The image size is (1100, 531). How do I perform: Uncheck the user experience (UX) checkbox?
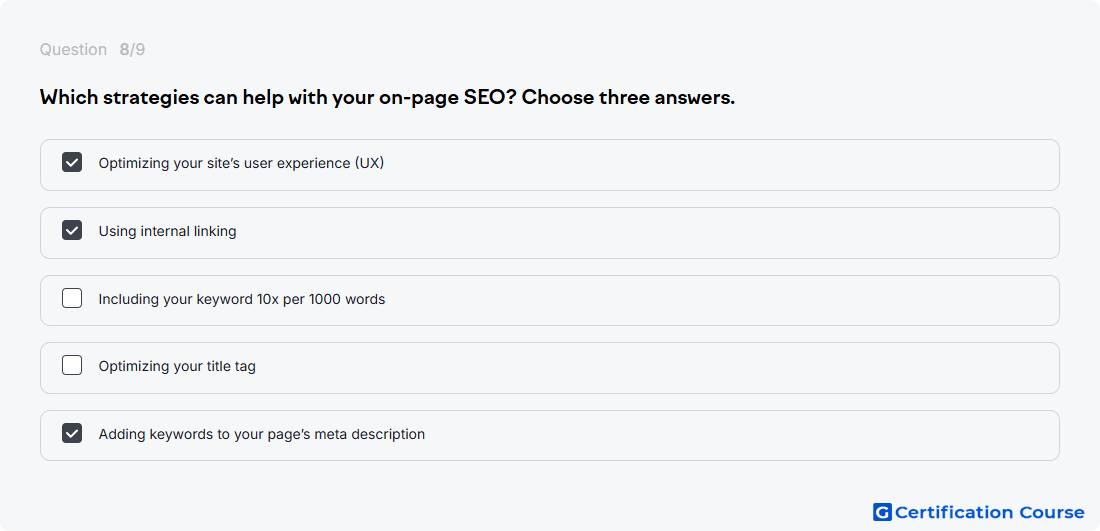(72, 163)
